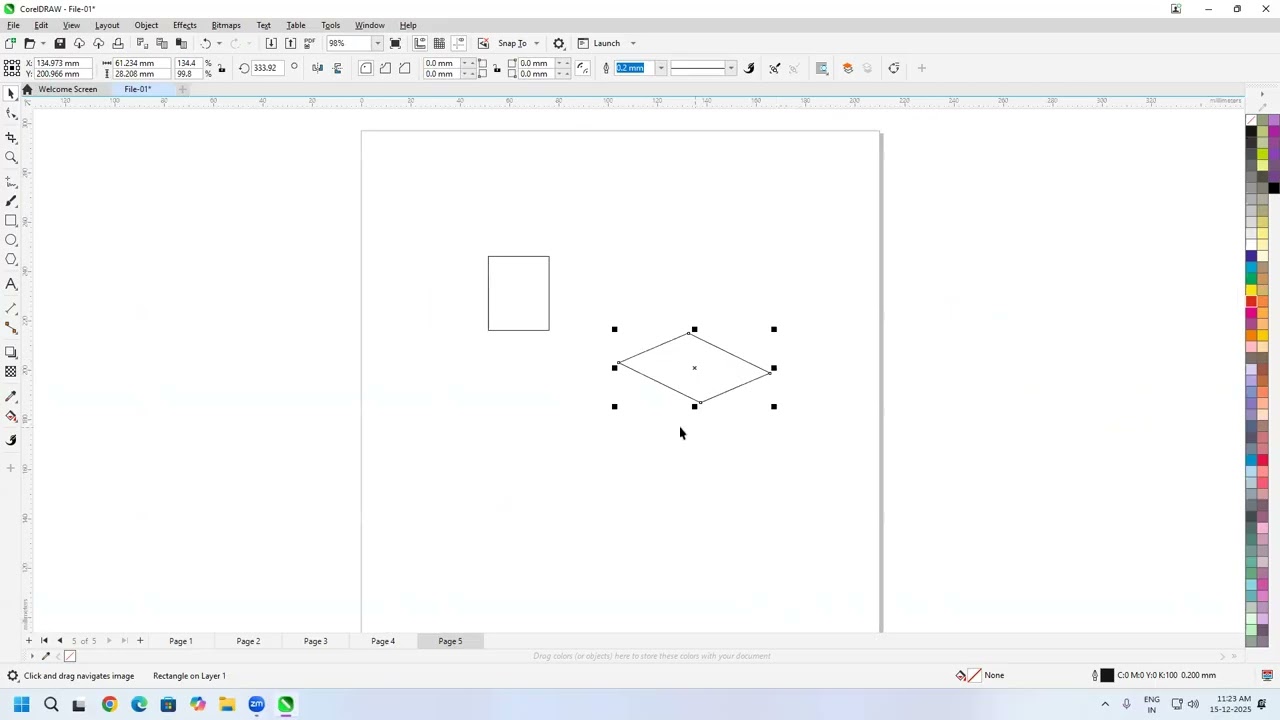Click the object width field
The image size is (1280, 720).
[141, 63]
